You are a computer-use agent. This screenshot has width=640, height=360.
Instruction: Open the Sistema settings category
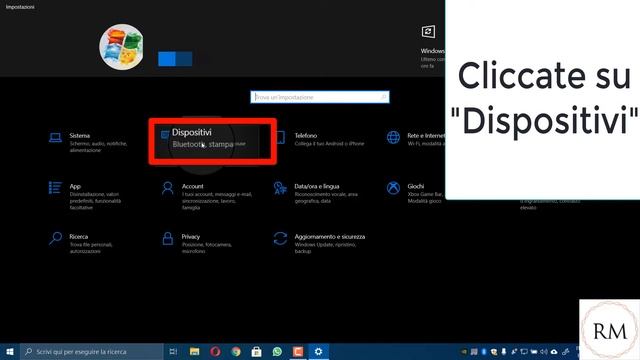click(x=89, y=142)
